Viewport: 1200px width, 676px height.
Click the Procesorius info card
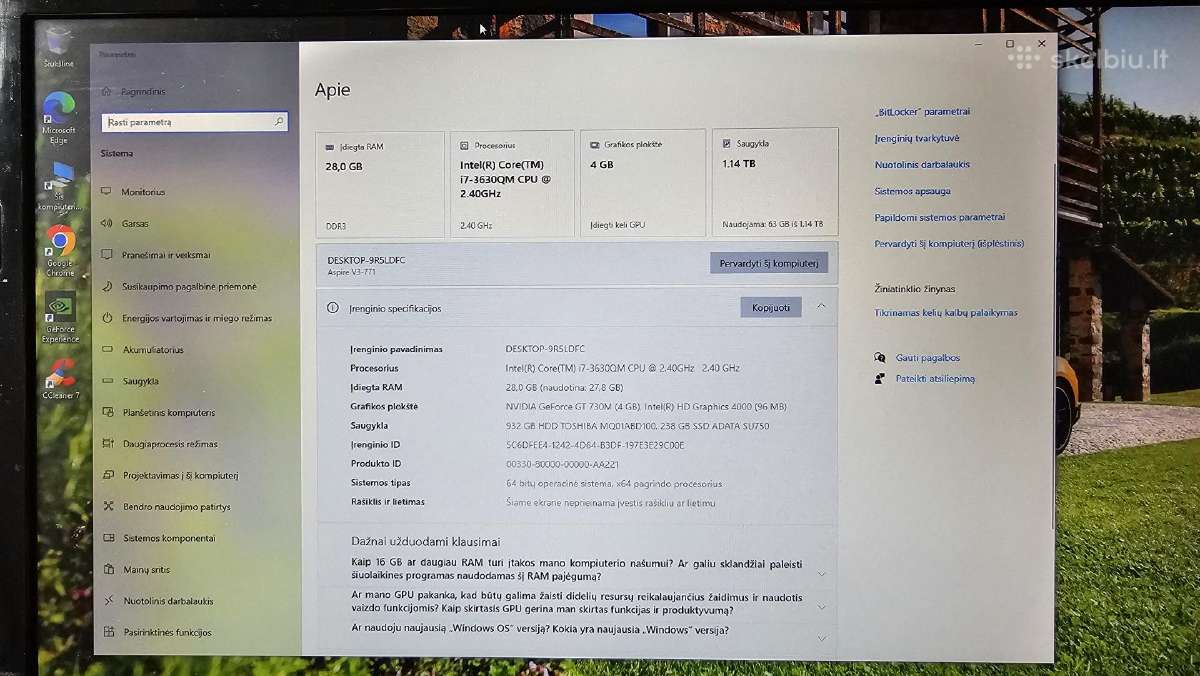click(x=512, y=184)
